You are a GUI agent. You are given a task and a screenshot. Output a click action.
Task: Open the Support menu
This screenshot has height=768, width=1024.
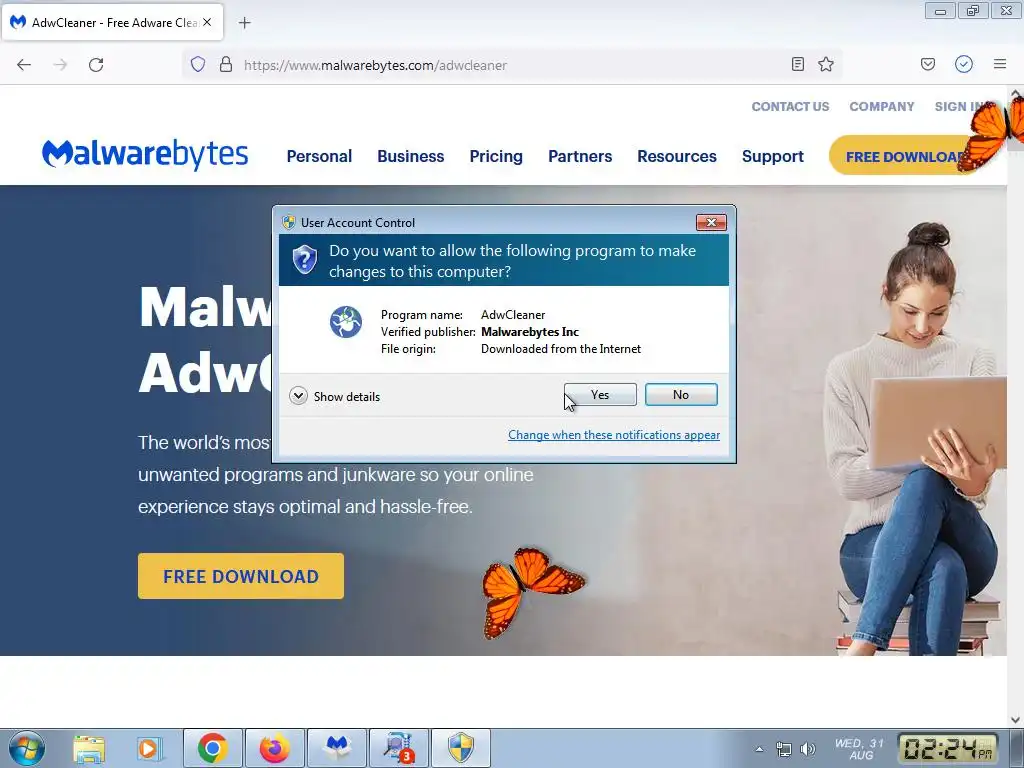click(x=773, y=157)
